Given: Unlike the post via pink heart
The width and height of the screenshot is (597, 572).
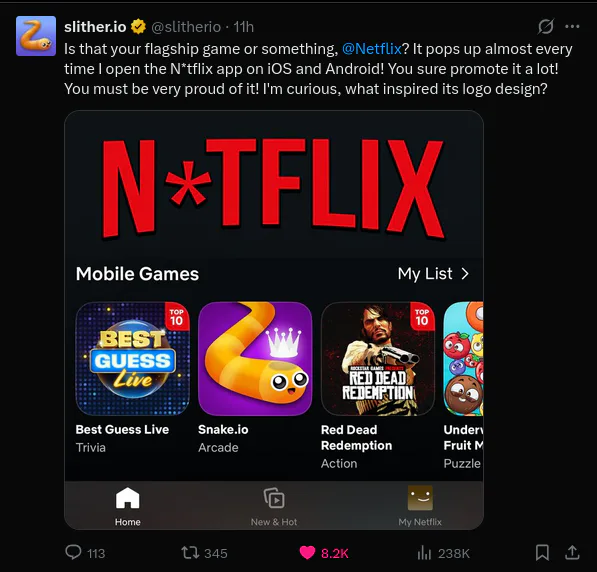Looking at the screenshot, I should point(307,553).
